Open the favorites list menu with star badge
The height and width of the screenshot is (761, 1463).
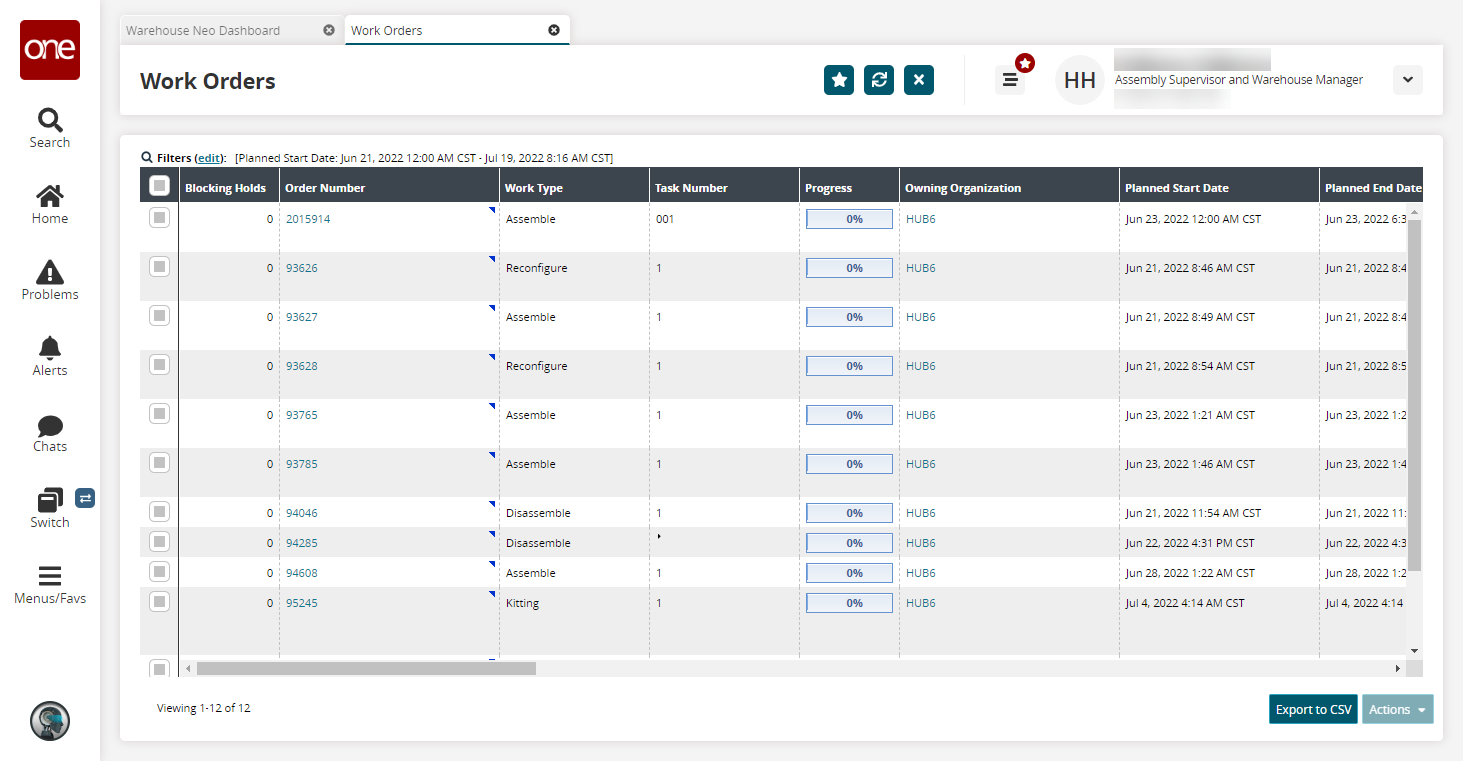tap(1010, 80)
